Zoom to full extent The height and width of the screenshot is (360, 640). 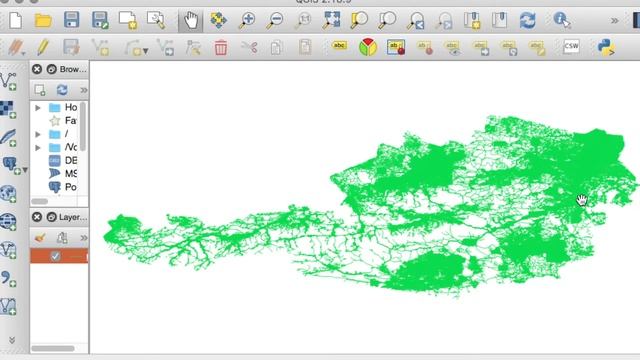(331, 20)
